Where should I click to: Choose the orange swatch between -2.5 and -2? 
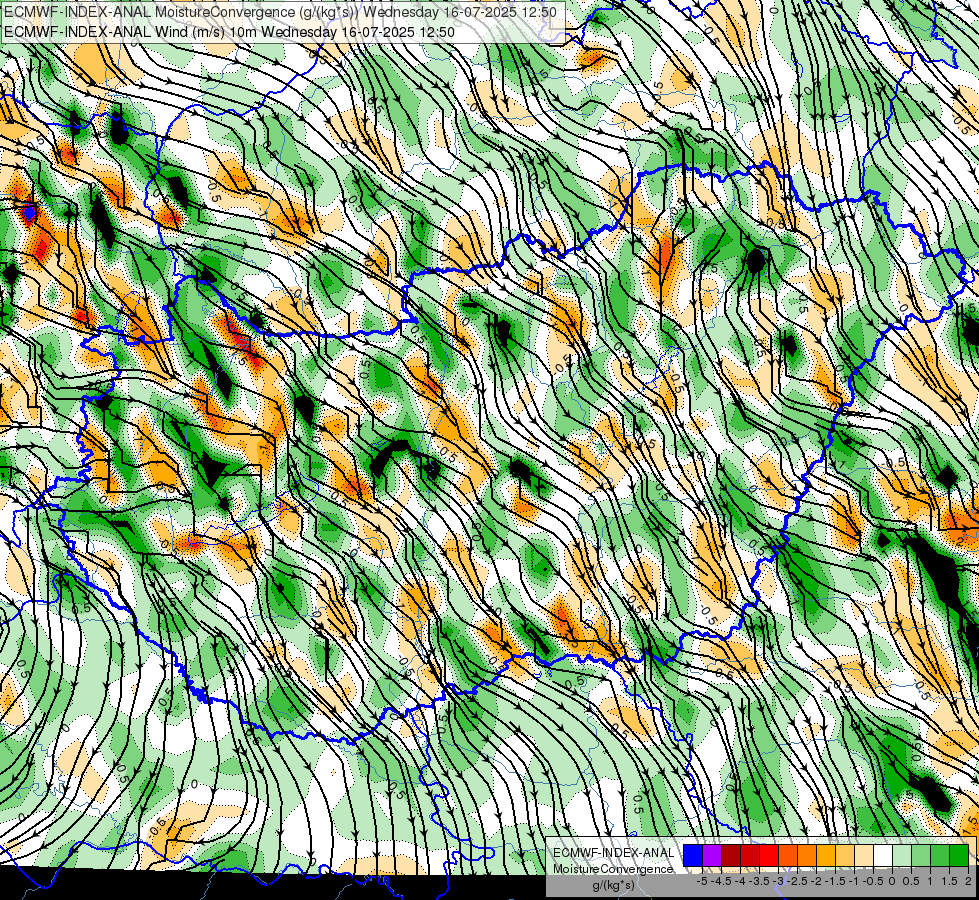coord(807,856)
